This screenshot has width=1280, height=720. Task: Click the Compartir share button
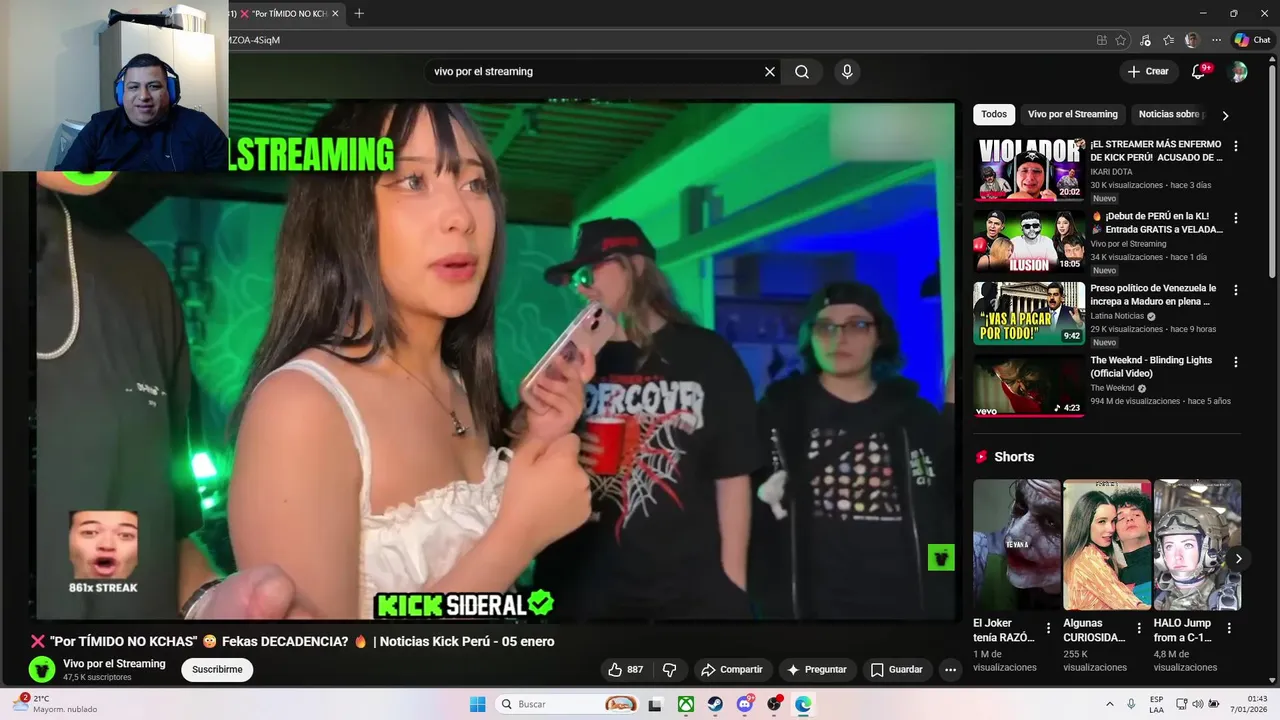pyautogui.click(x=731, y=669)
